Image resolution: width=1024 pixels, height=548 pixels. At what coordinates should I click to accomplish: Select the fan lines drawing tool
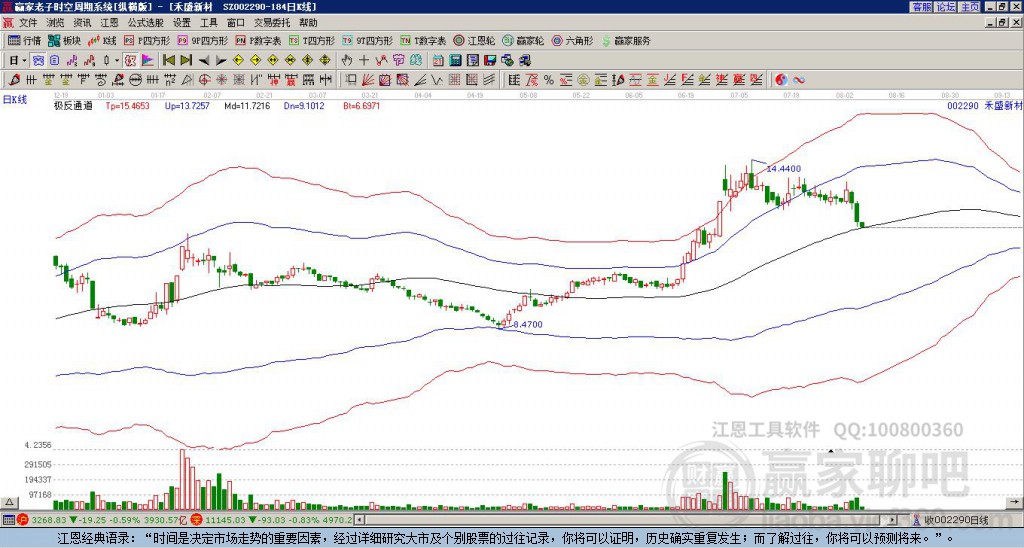pos(368,80)
